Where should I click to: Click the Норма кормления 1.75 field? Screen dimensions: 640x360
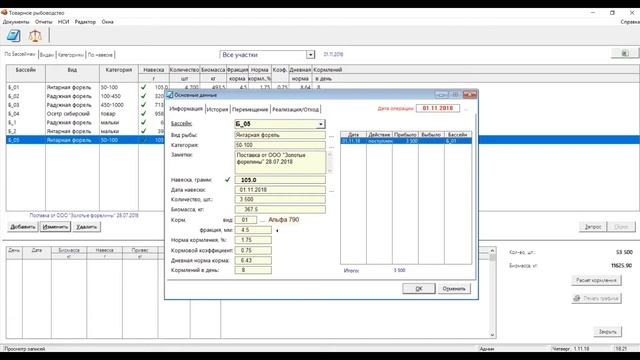pos(253,240)
